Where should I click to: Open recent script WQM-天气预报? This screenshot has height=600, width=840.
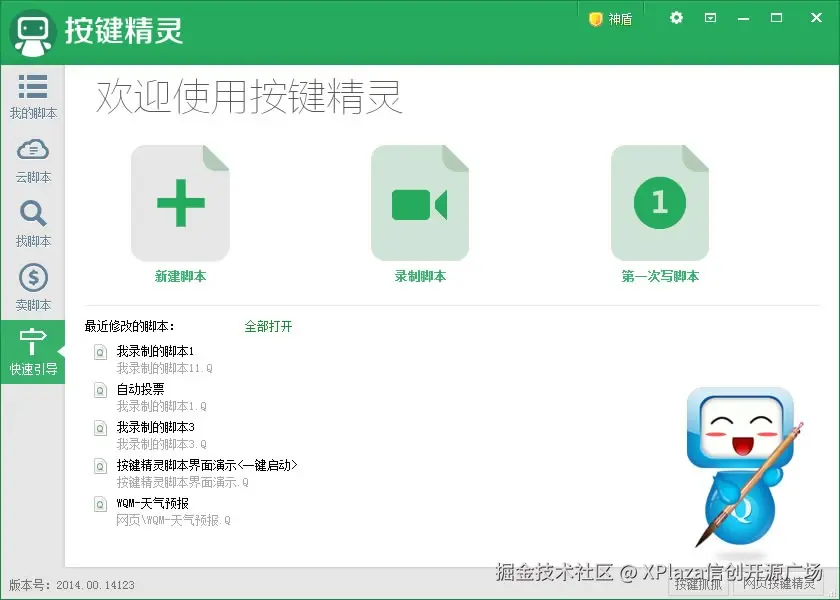click(x=153, y=504)
